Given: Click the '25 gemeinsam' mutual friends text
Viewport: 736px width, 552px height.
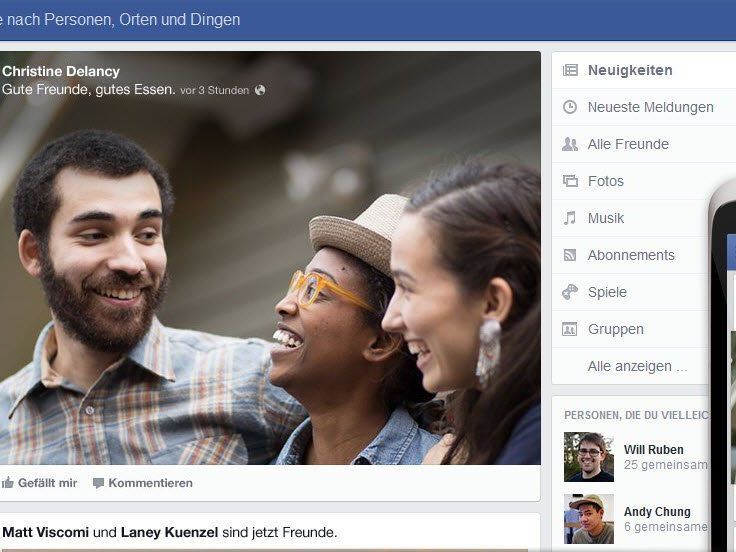Looking at the screenshot, I should pos(666,465).
